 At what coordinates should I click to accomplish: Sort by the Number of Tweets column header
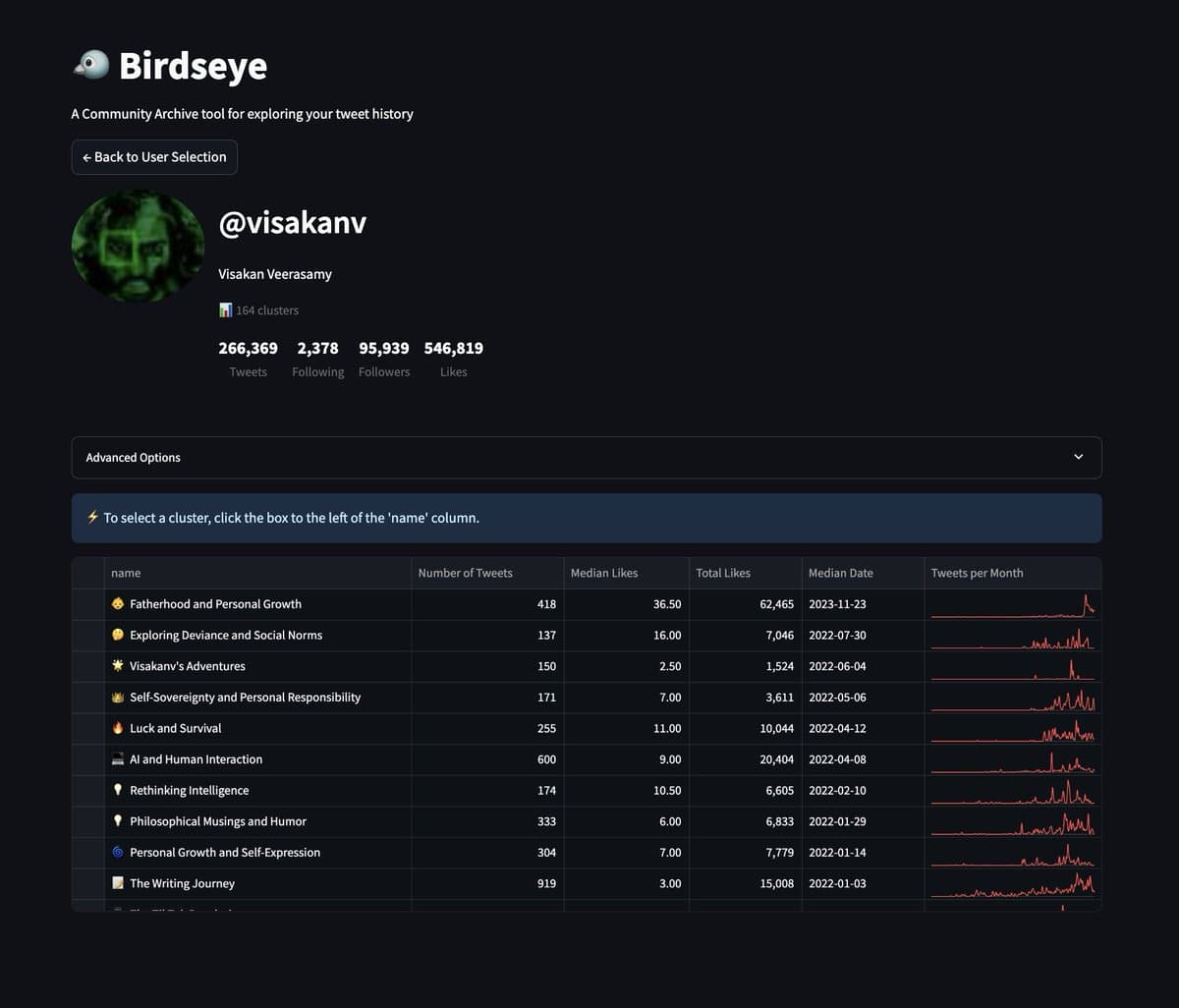pos(465,573)
